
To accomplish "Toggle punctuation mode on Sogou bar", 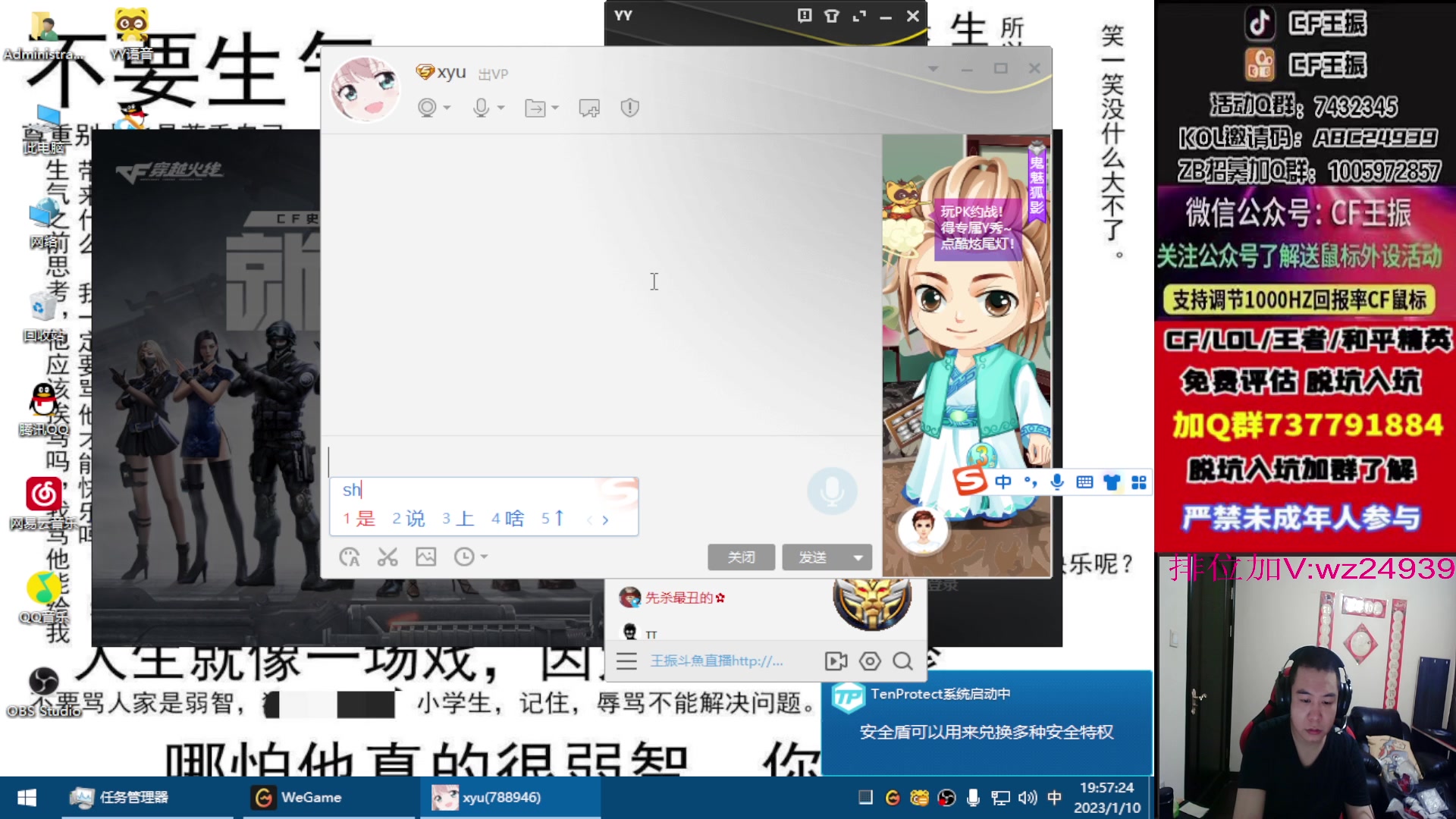I will tap(1031, 482).
